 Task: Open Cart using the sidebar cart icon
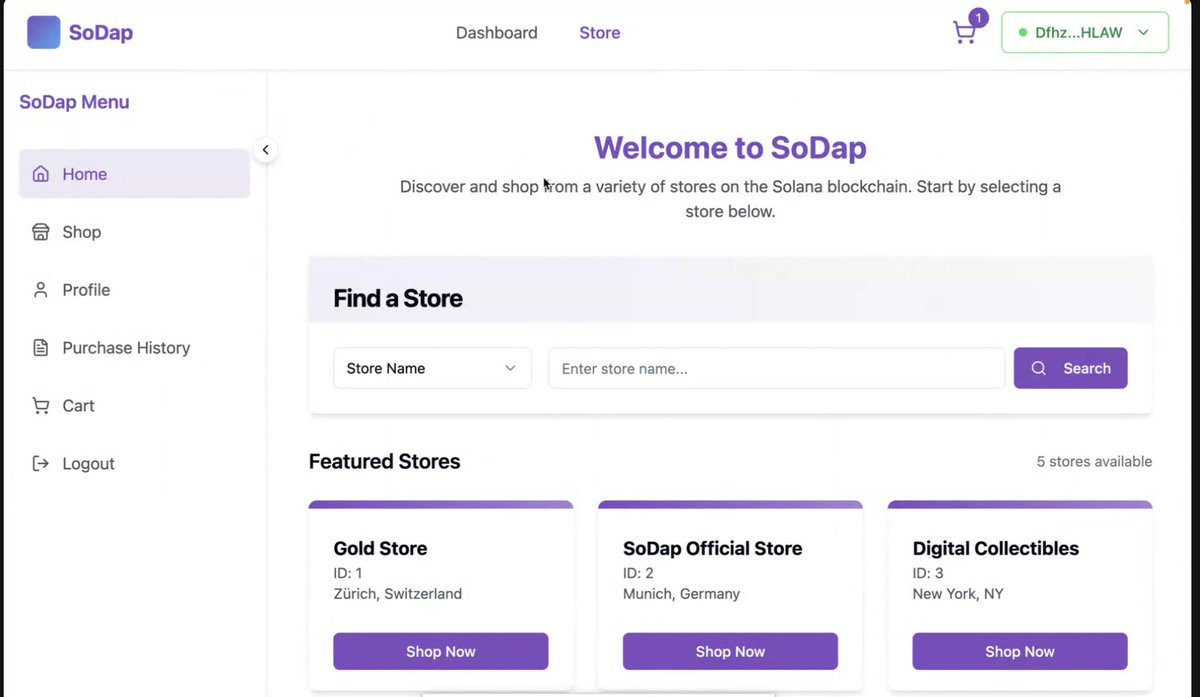click(40, 405)
